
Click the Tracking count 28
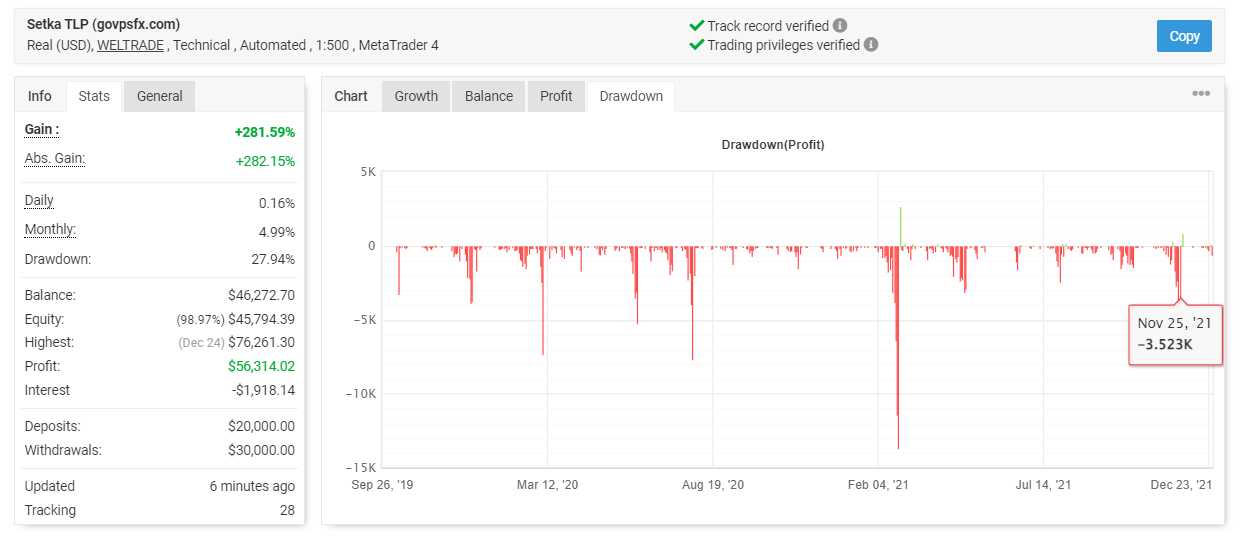287,510
